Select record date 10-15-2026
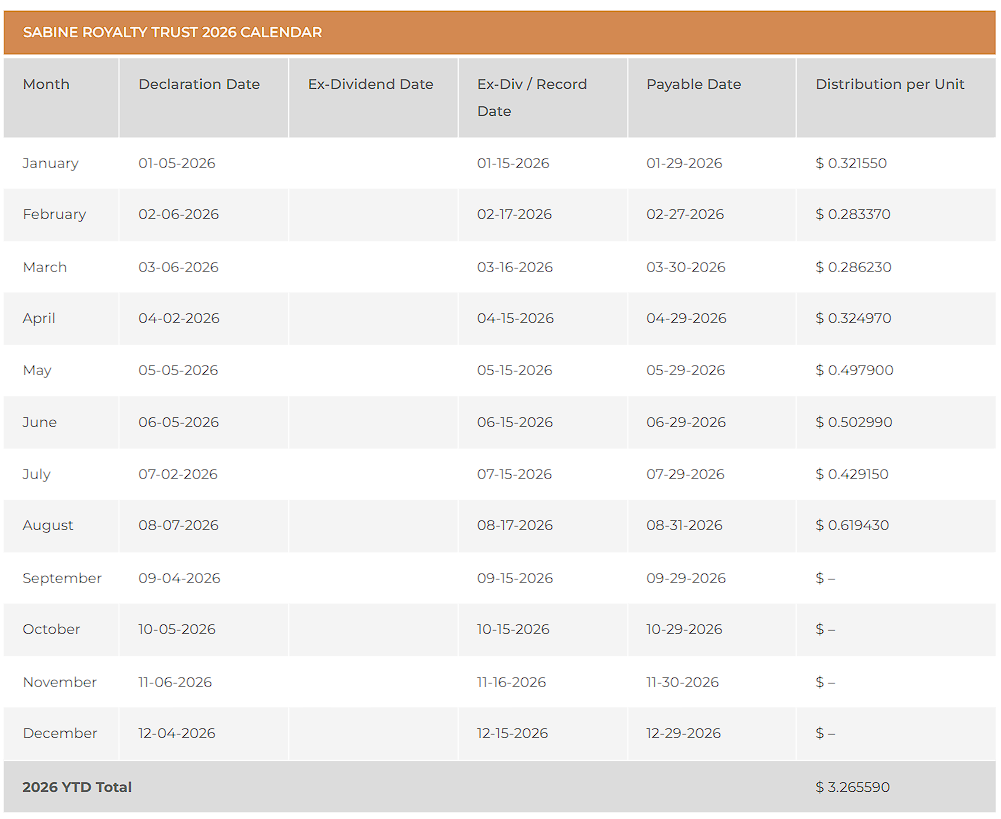Screen dimensions: 1001x819 (x=513, y=629)
